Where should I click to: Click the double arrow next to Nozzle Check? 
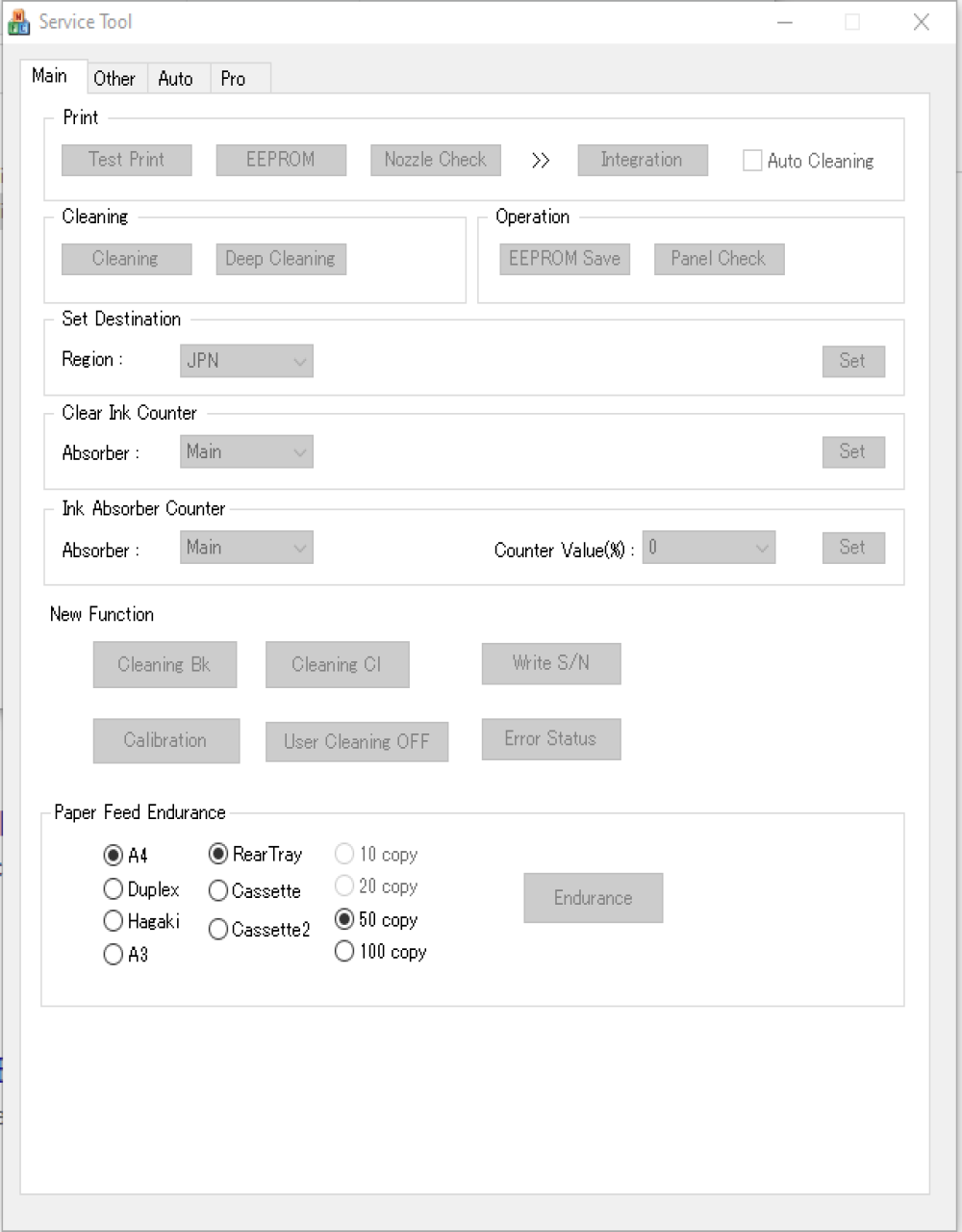click(x=541, y=160)
